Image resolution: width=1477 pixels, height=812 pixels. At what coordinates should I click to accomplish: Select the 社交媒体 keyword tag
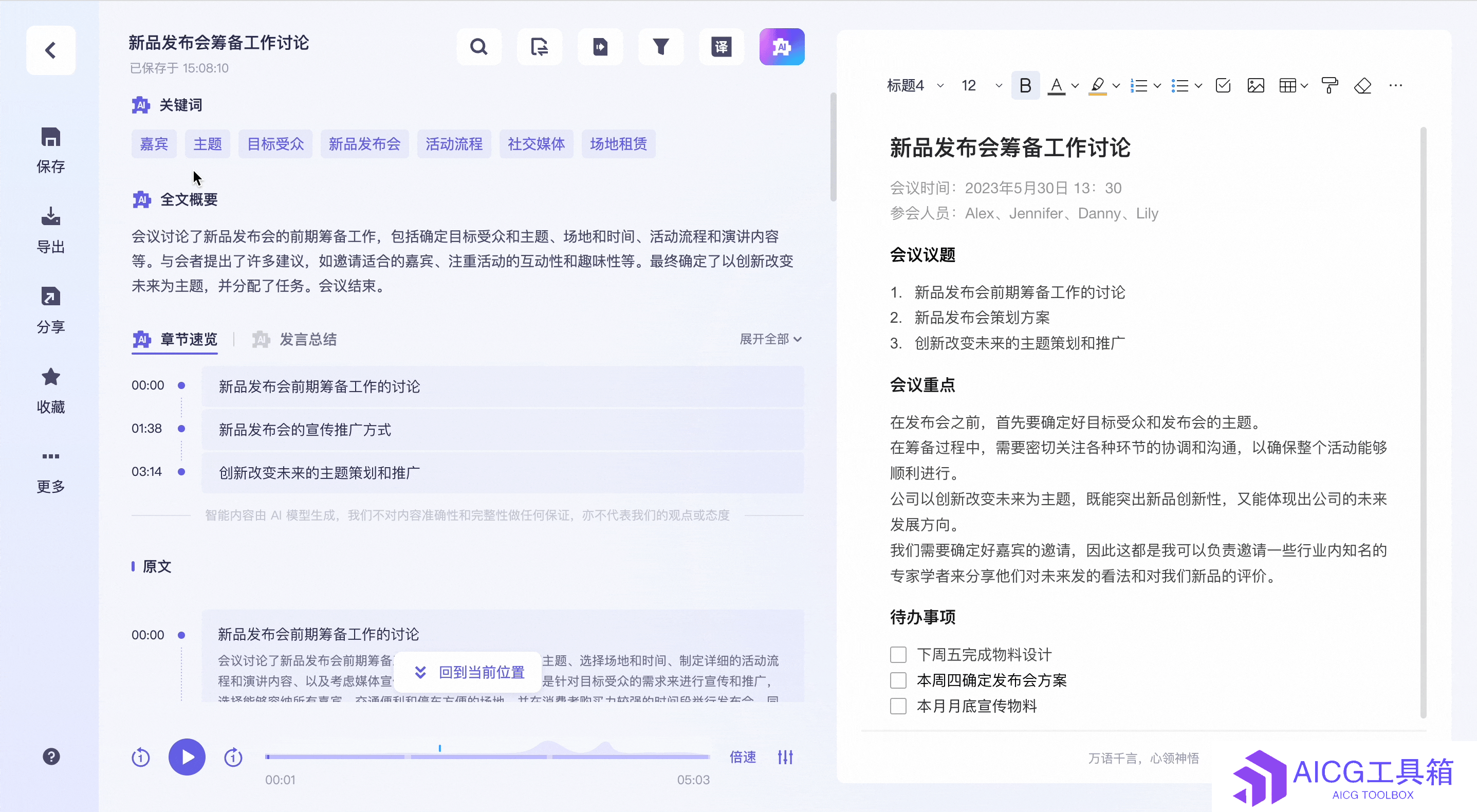[536, 143]
